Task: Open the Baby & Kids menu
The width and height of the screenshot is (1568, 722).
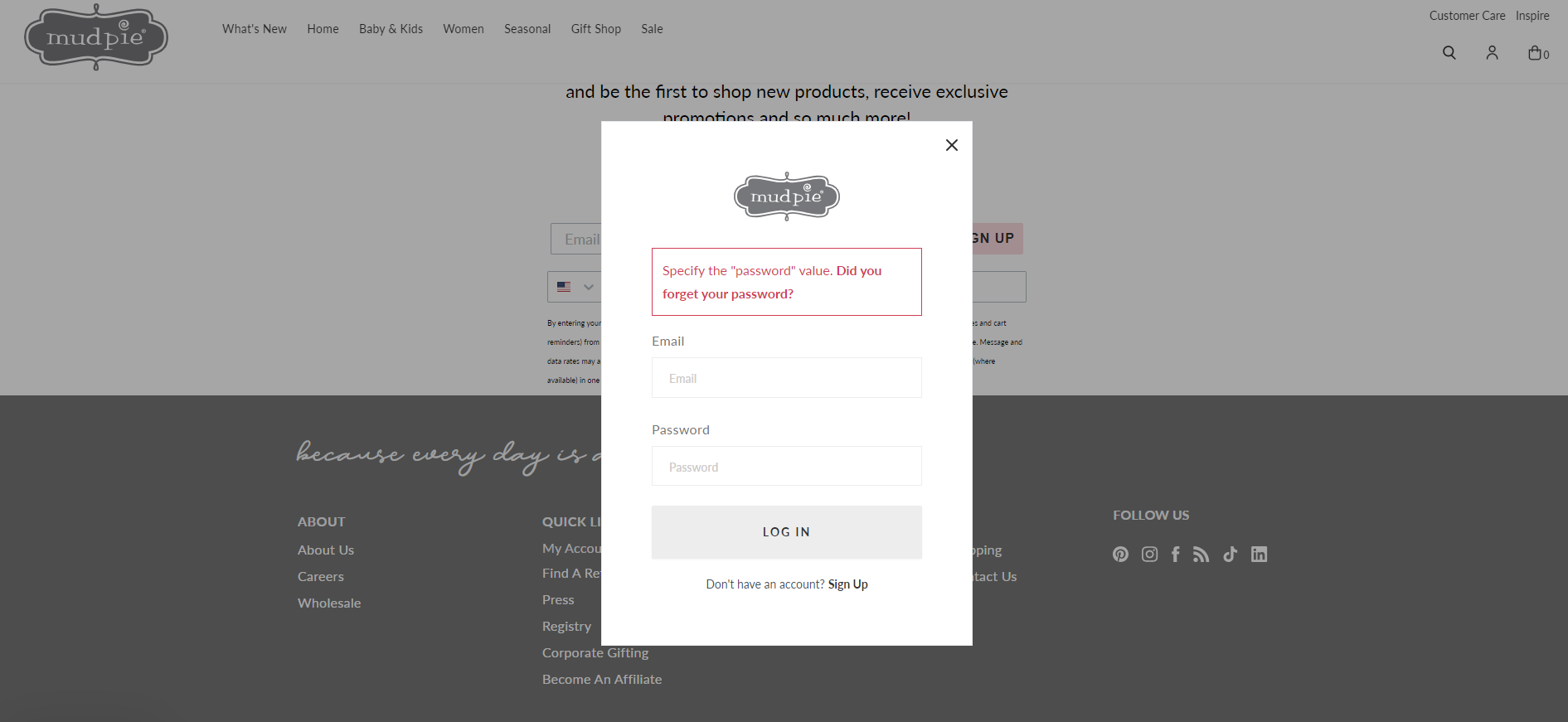Action: (x=391, y=29)
